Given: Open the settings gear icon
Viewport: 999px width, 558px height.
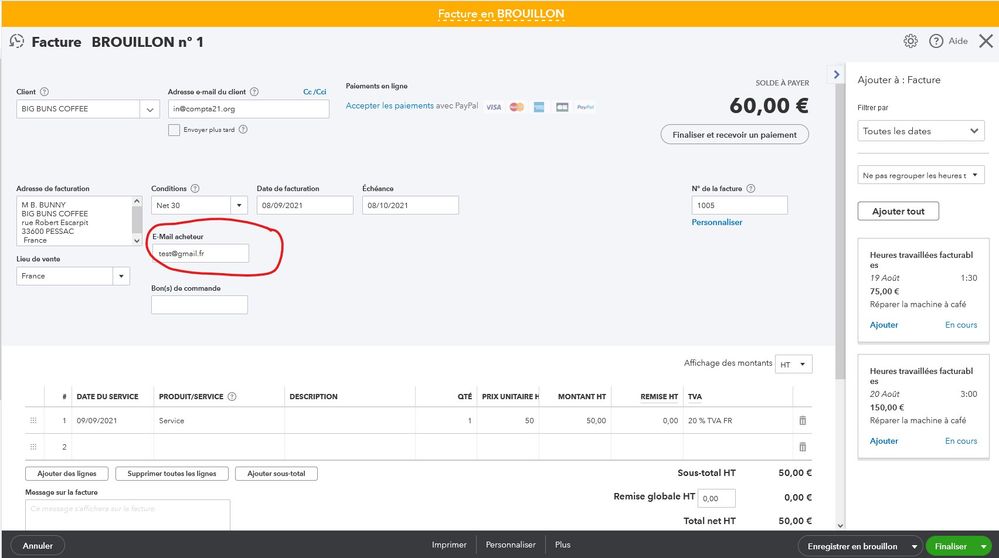Looking at the screenshot, I should tap(910, 41).
